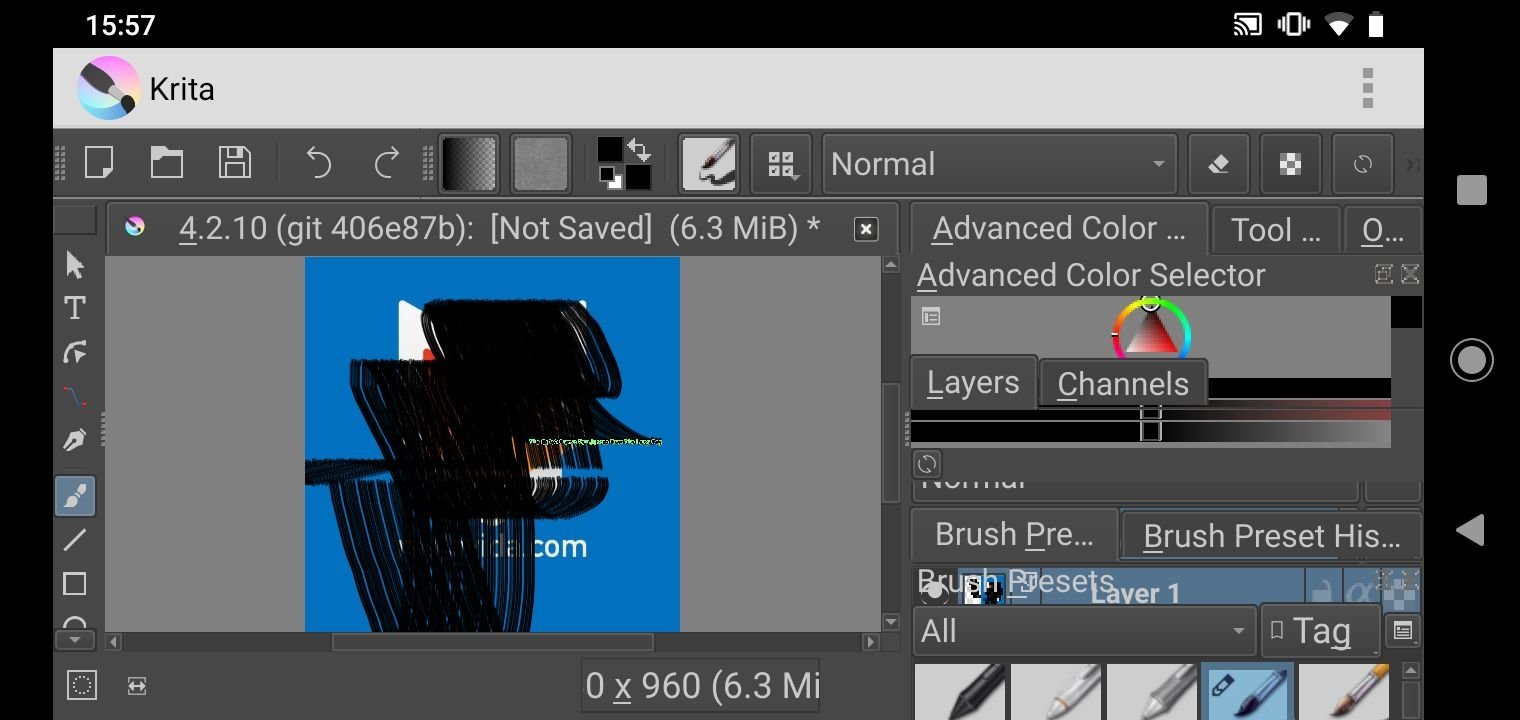Screen dimensions: 1520x720
Task: Expand the All brush tag dropdown
Action: coord(1083,631)
